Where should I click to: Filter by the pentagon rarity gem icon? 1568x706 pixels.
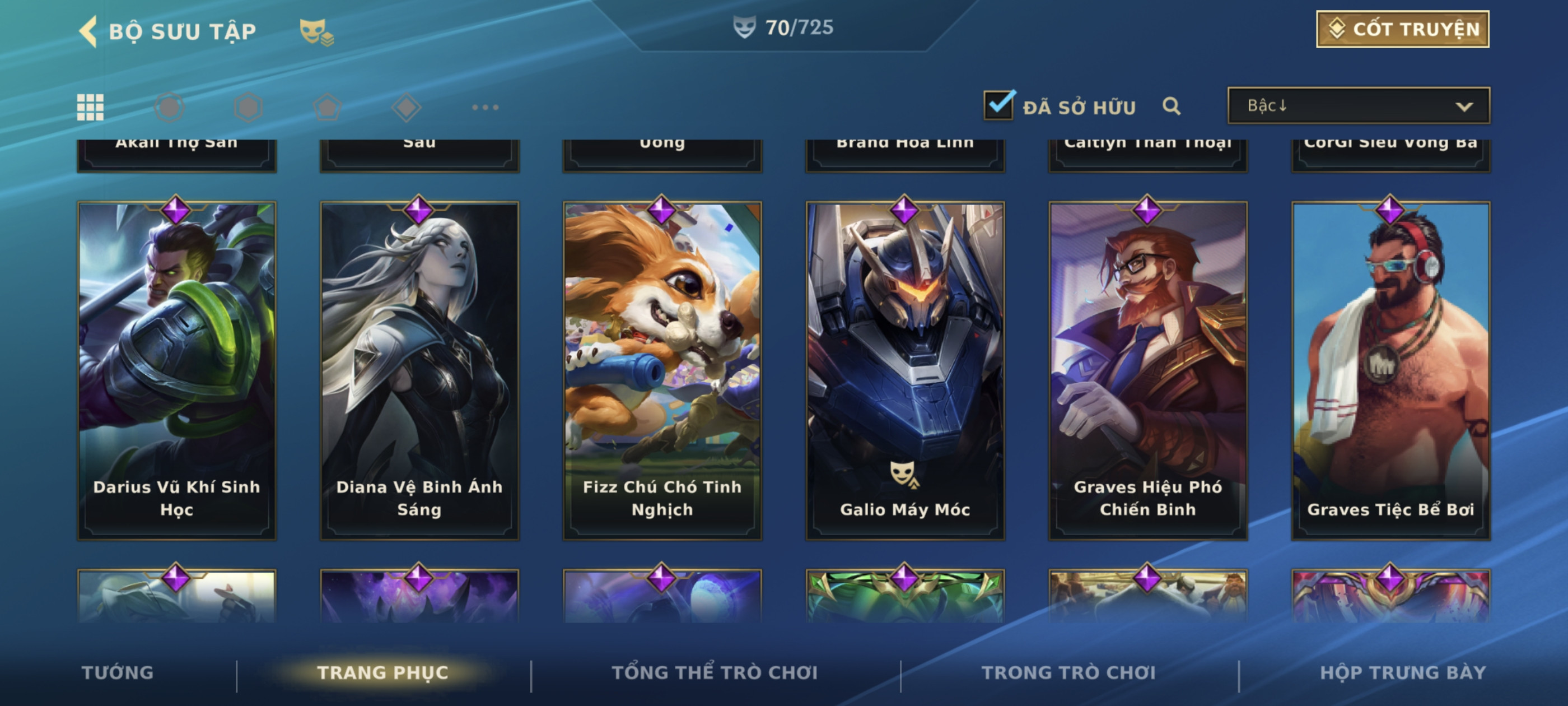pos(328,107)
